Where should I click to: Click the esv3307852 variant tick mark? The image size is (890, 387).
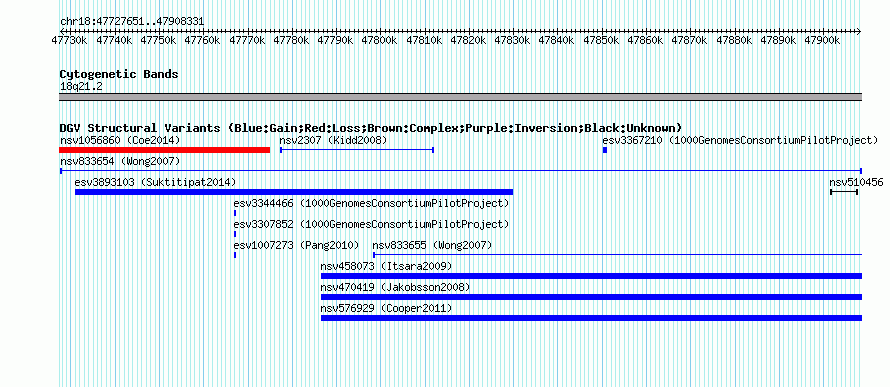pos(235,234)
